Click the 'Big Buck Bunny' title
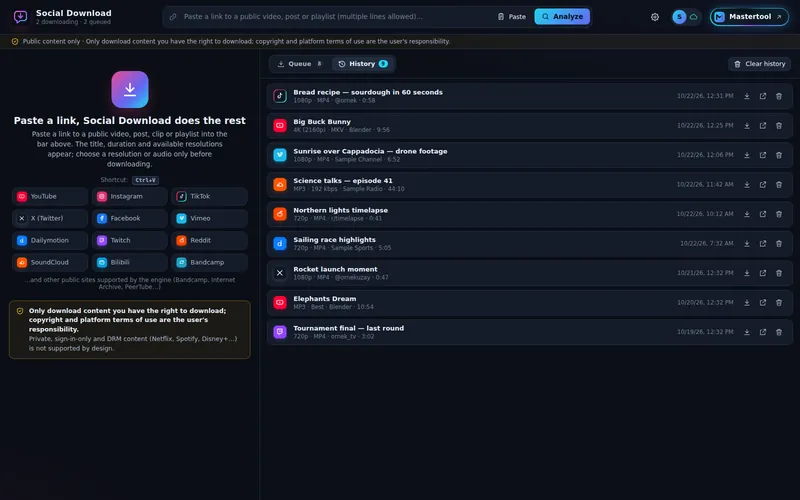Screen dimensions: 800x500 322,121
